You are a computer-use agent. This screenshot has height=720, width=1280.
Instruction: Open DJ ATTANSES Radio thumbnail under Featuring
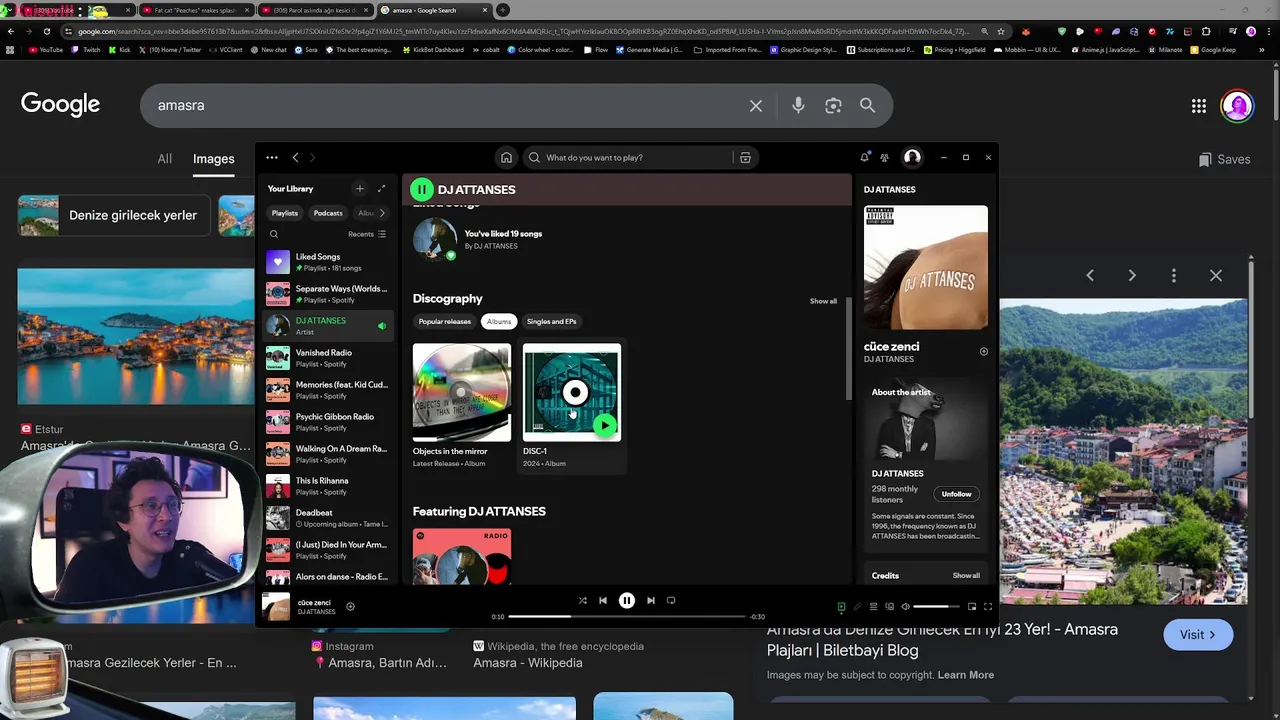[462, 556]
